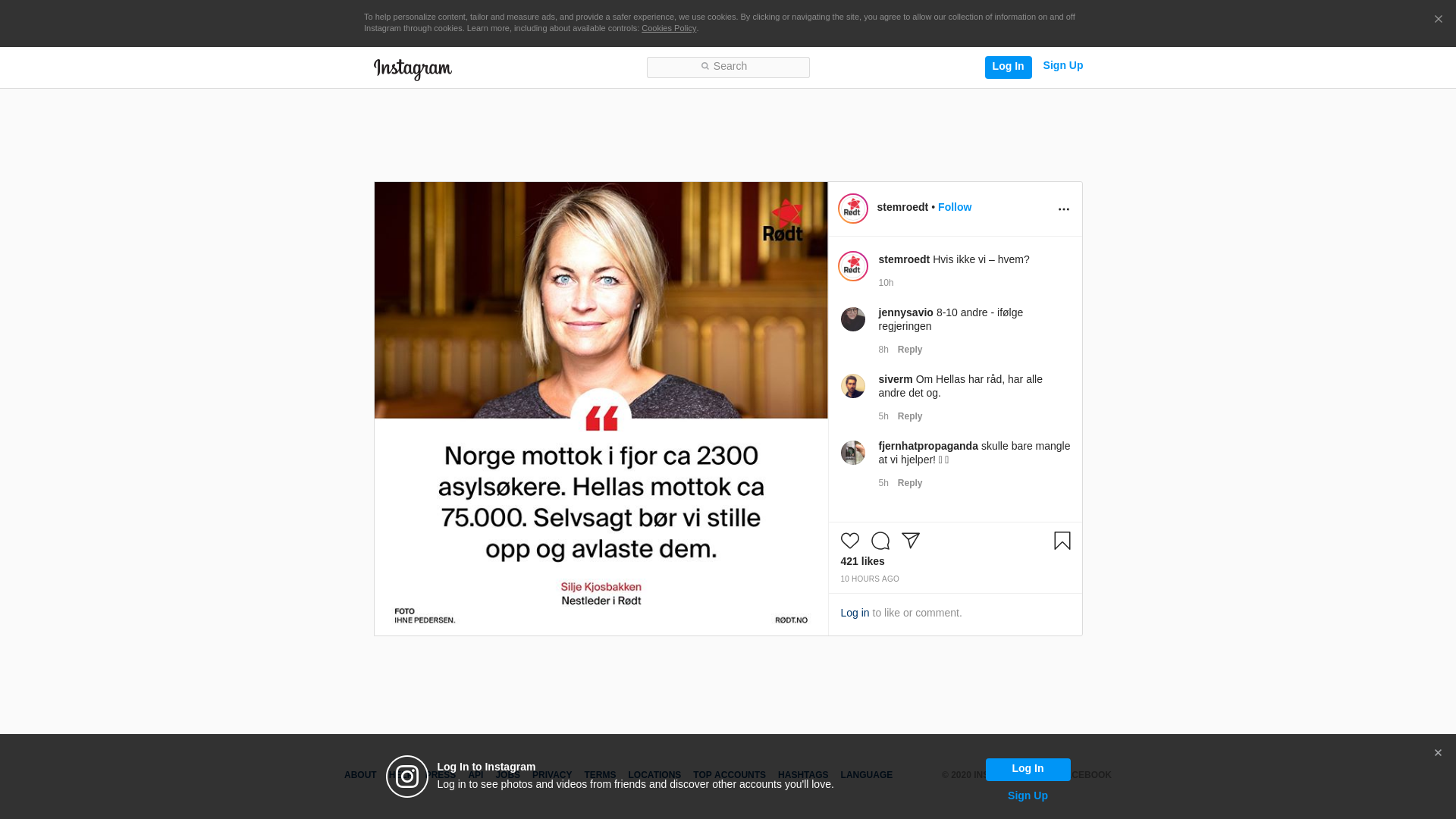
Task: Open the Cookies Policy link
Action: pyautogui.click(x=668, y=28)
